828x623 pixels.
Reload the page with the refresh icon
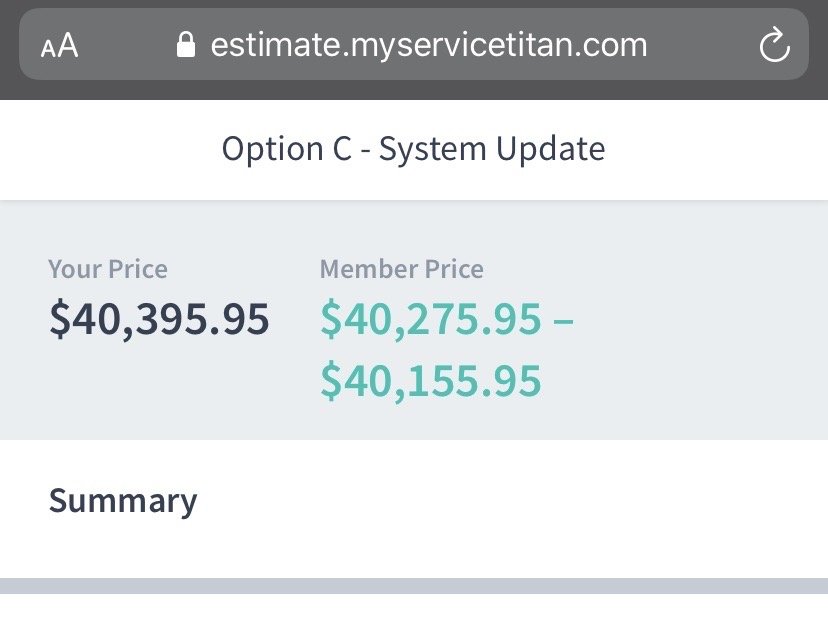tap(774, 45)
